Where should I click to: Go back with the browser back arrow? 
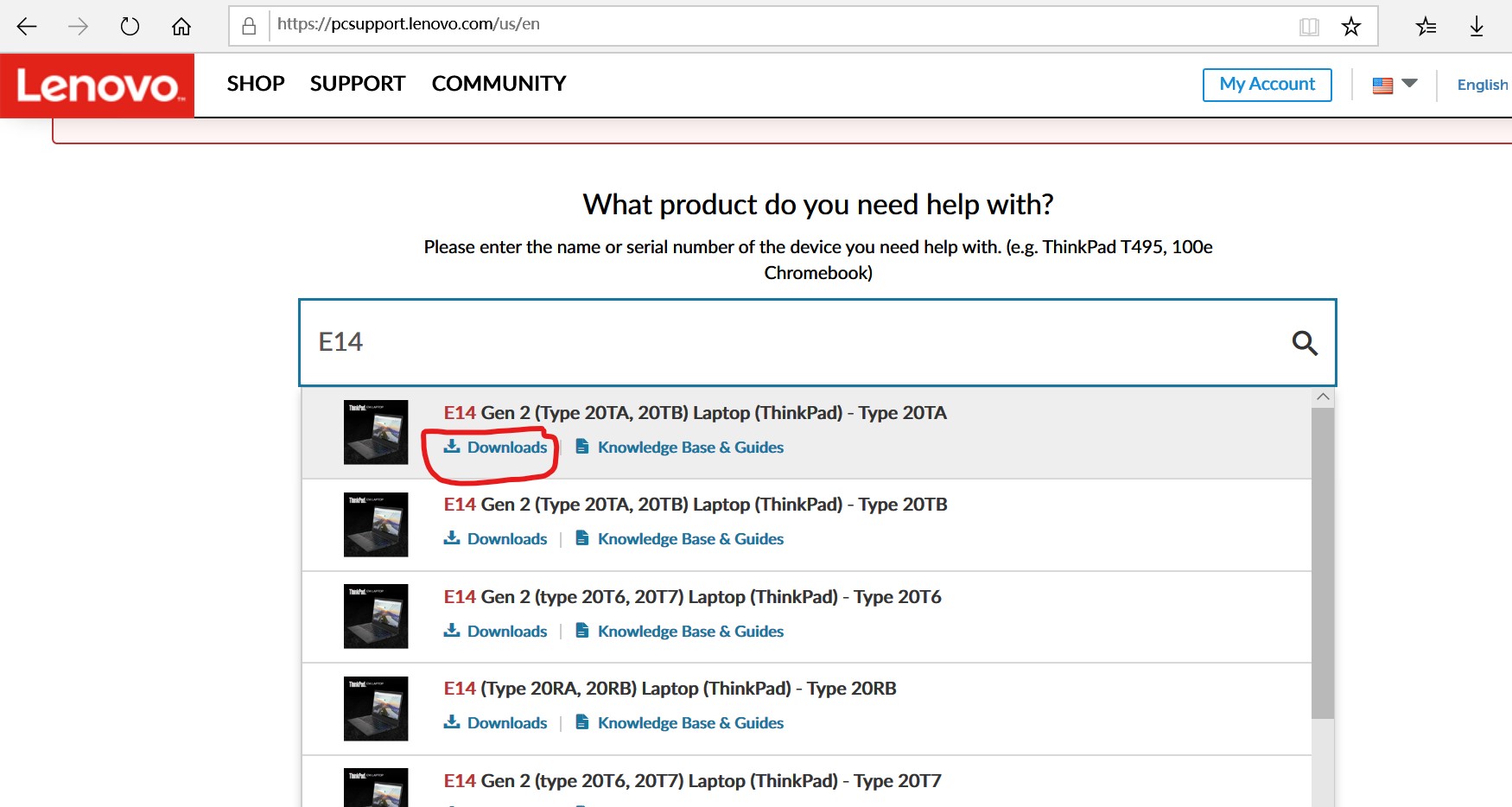(27, 27)
